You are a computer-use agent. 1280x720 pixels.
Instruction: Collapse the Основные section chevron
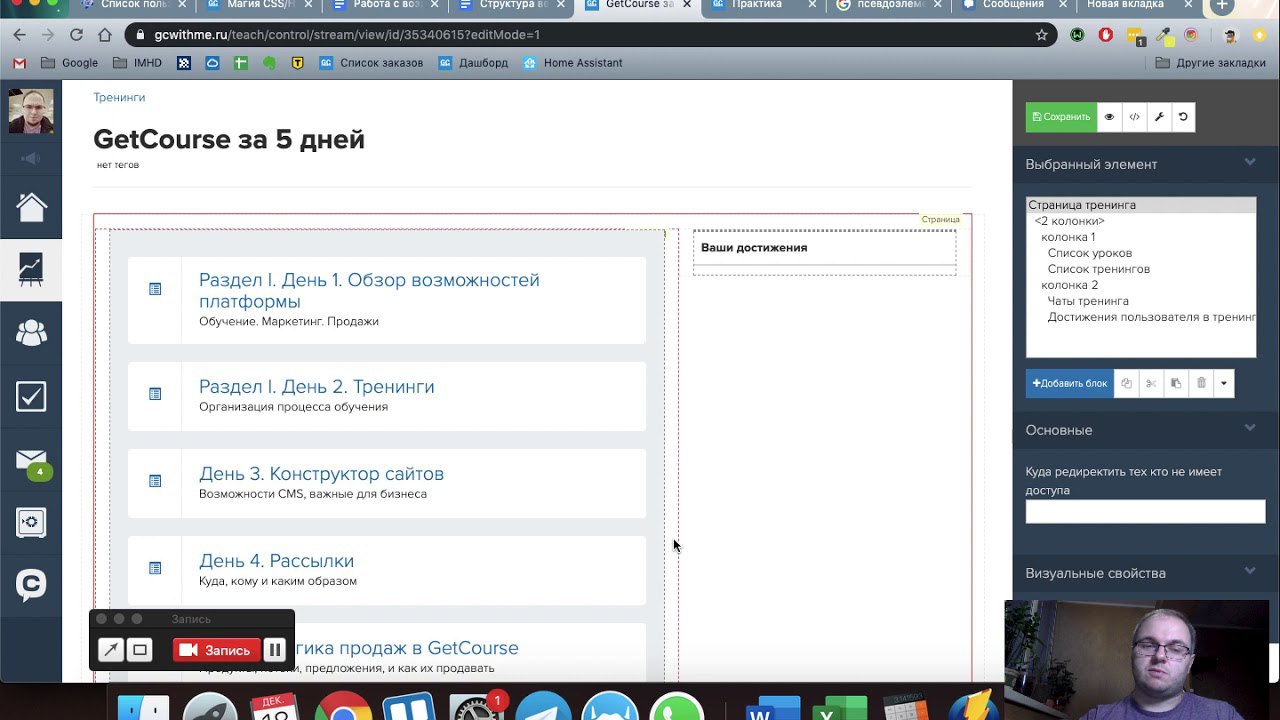[1250, 428]
